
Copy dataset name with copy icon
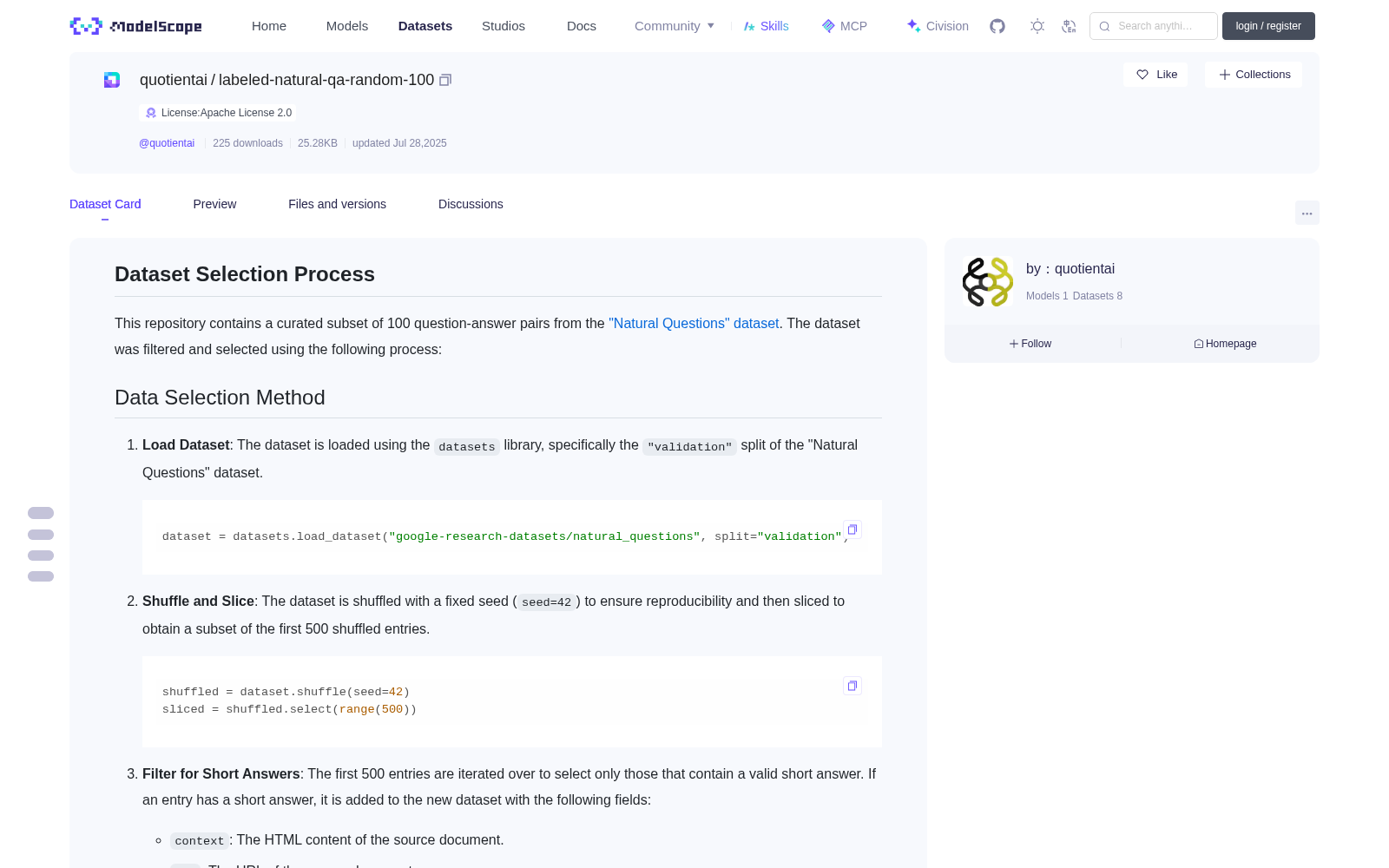coord(445,80)
